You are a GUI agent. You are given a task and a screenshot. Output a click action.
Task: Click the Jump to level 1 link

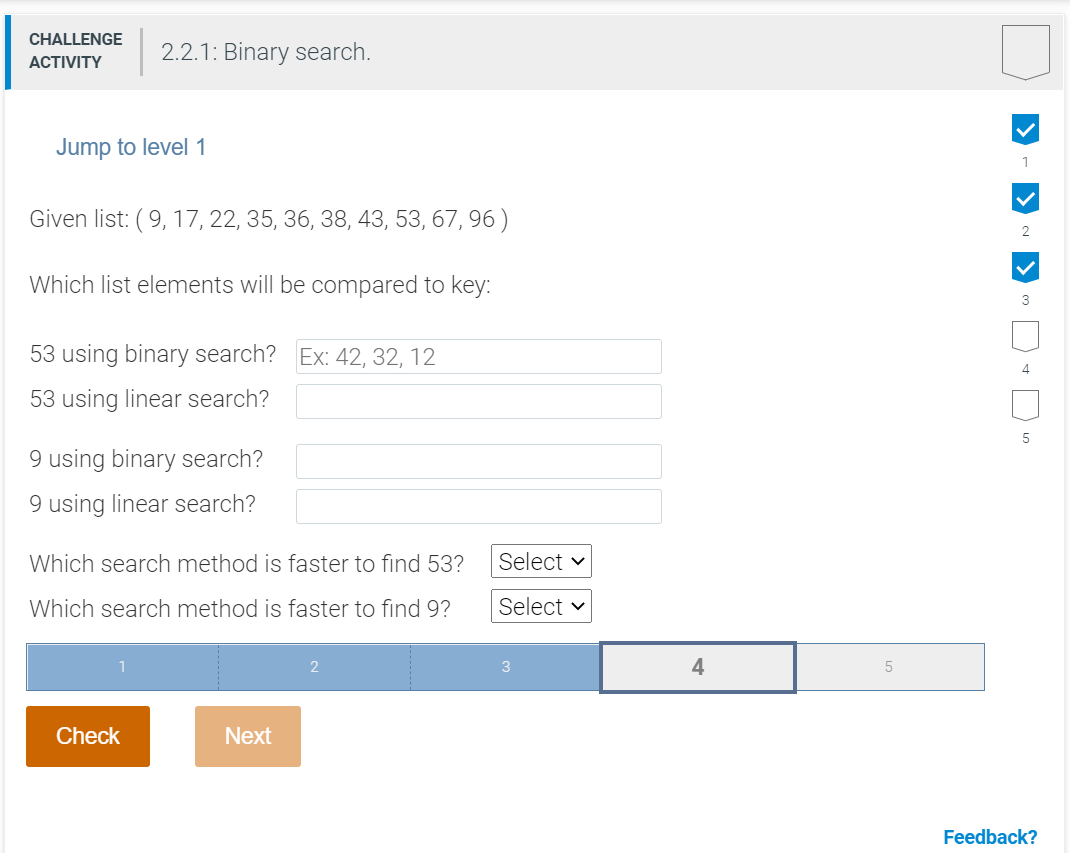130,147
